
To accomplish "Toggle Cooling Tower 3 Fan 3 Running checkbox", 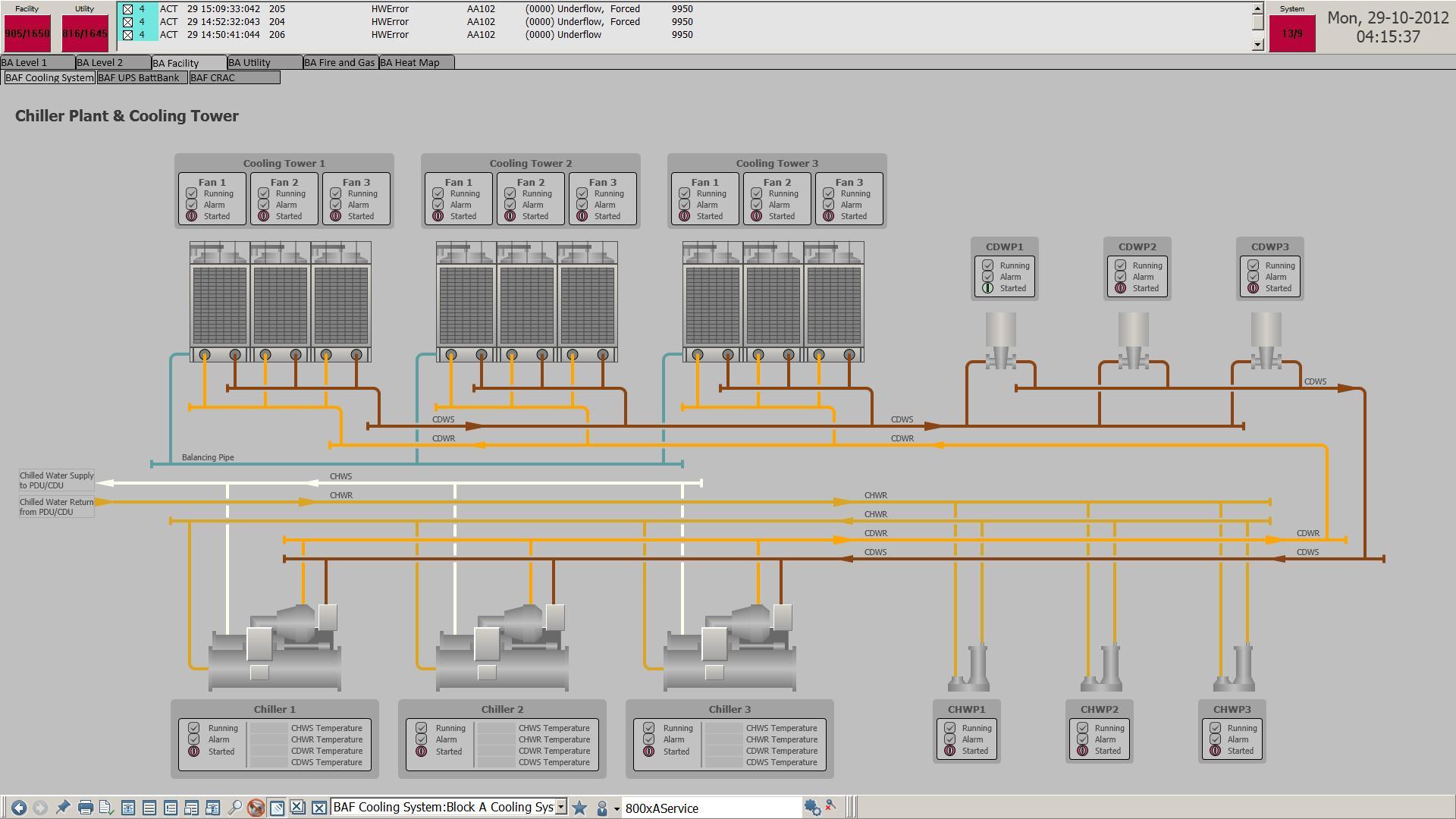I will tap(828, 193).
